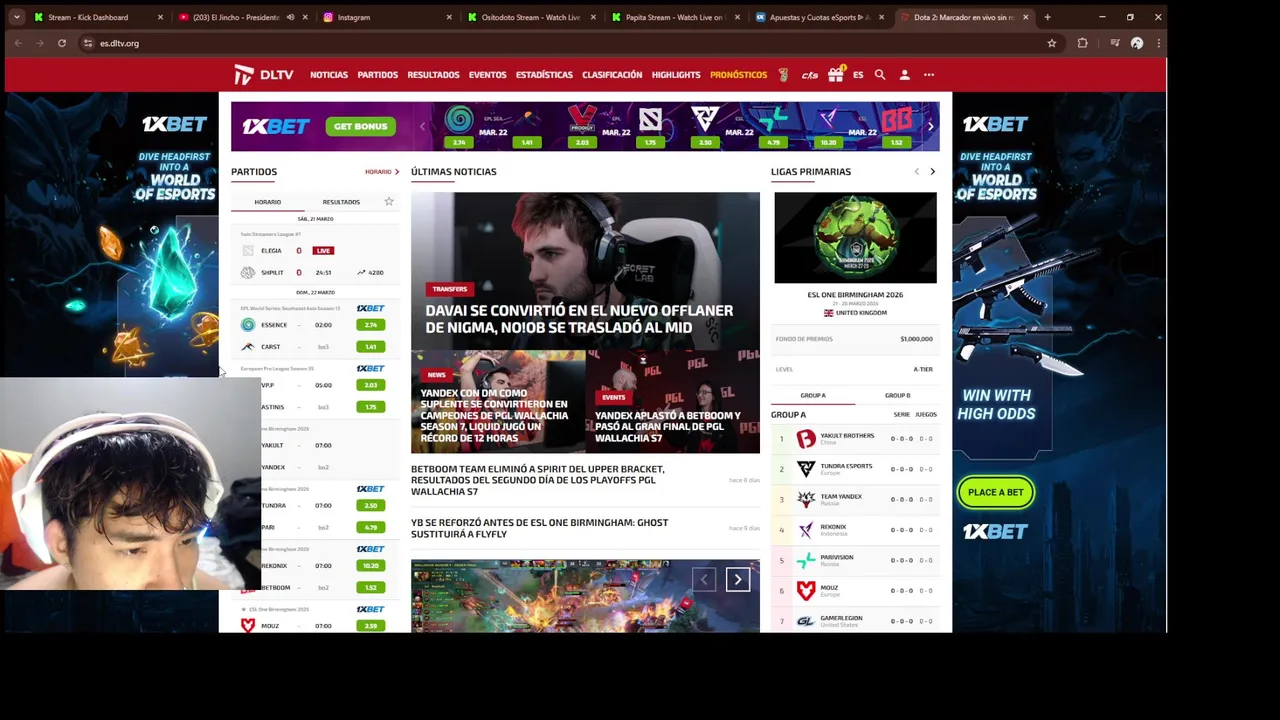Open the Noticias menu item
Image resolution: width=1280 pixels, height=720 pixels.
[x=329, y=75]
